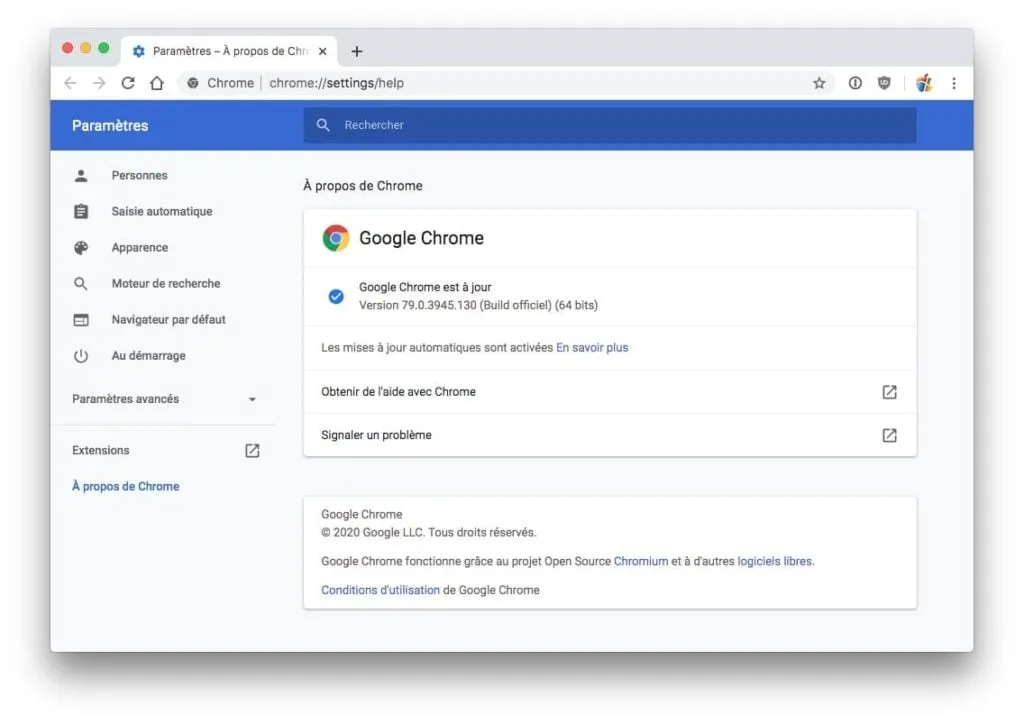Click the Apparence palette icon
Image resolution: width=1024 pixels, height=724 pixels.
tap(81, 247)
